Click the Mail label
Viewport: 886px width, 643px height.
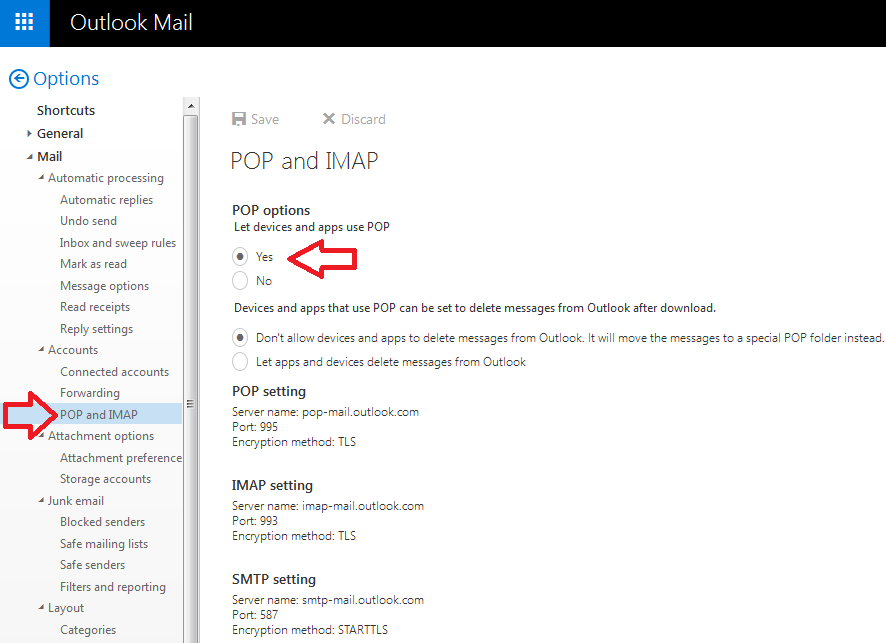[50, 157]
